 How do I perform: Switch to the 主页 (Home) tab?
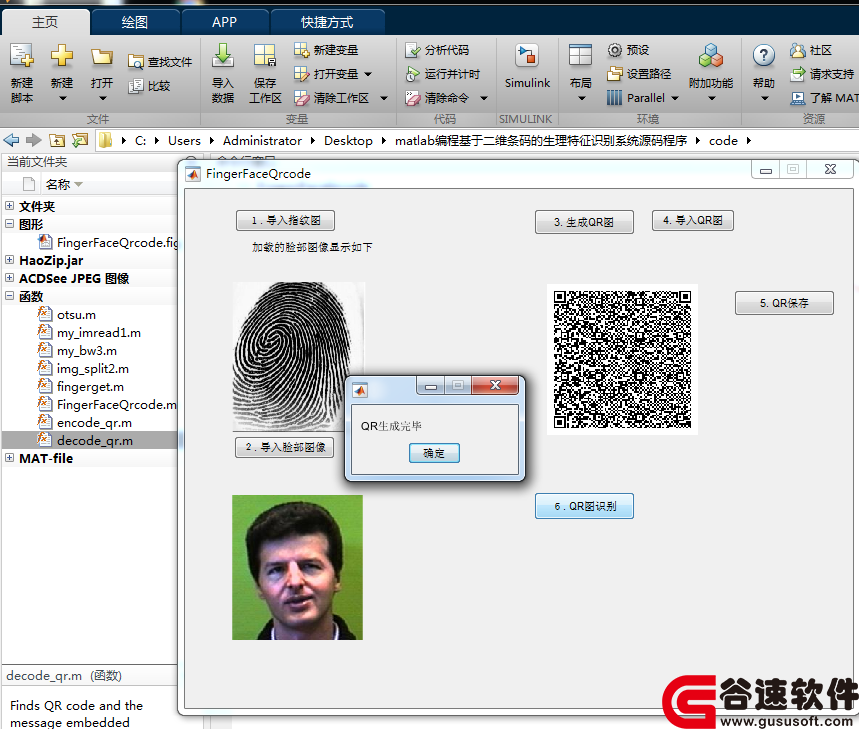coord(45,22)
